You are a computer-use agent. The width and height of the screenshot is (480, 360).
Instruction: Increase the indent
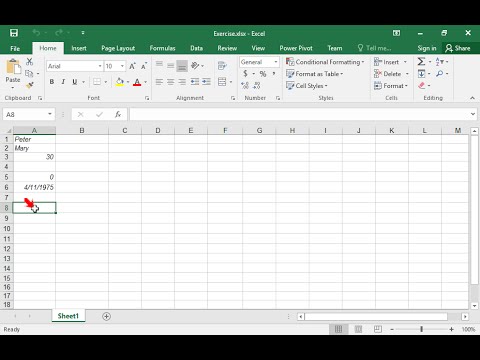click(206, 82)
